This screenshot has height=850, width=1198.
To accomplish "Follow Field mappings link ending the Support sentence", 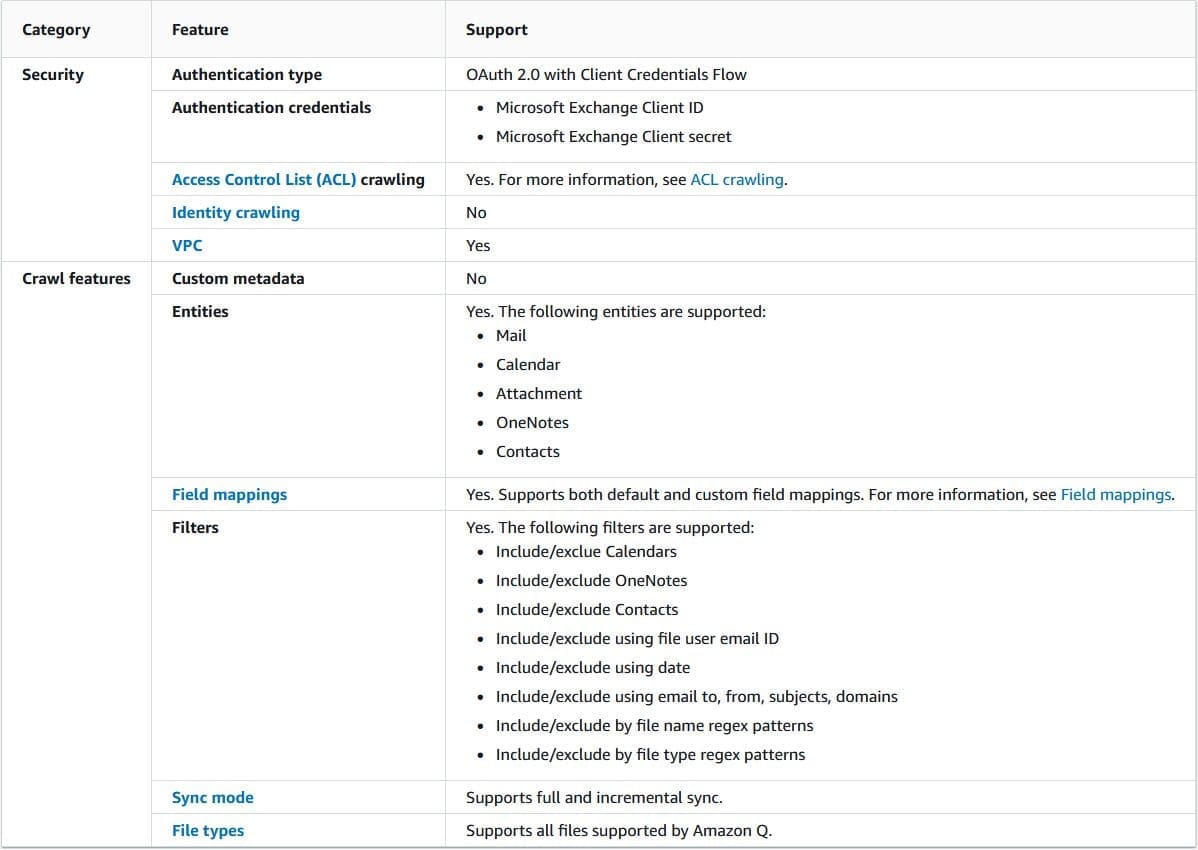I will click(x=1115, y=495).
